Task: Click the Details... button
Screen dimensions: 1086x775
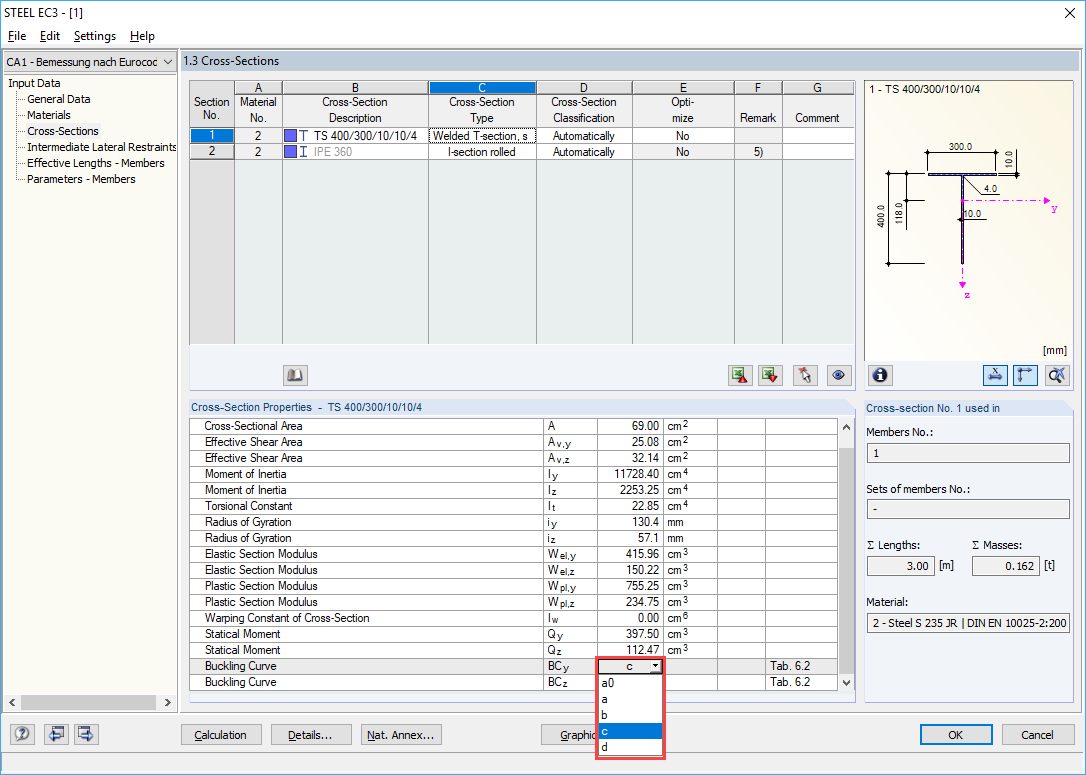Action: pos(311,735)
